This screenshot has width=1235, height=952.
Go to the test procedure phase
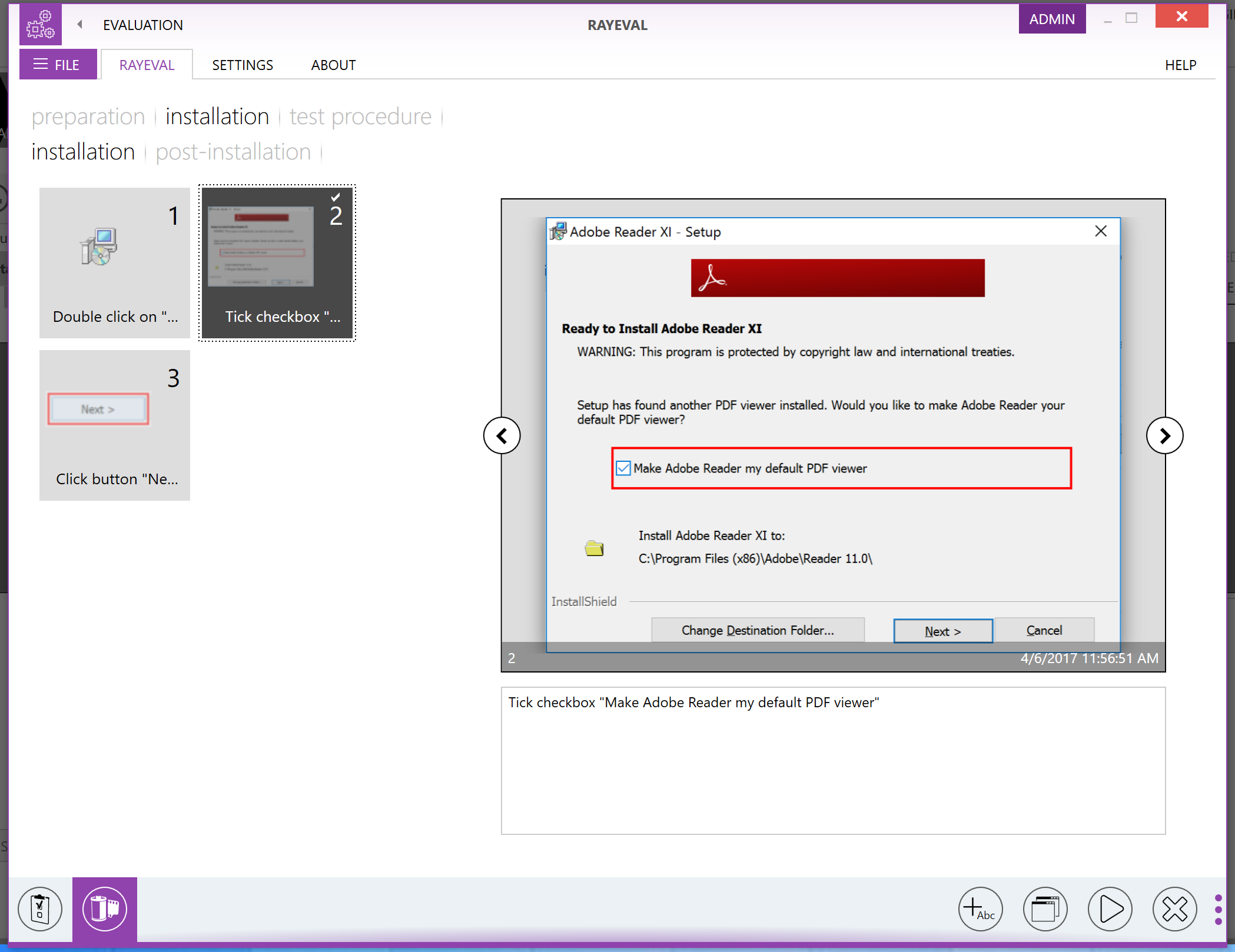(x=360, y=116)
